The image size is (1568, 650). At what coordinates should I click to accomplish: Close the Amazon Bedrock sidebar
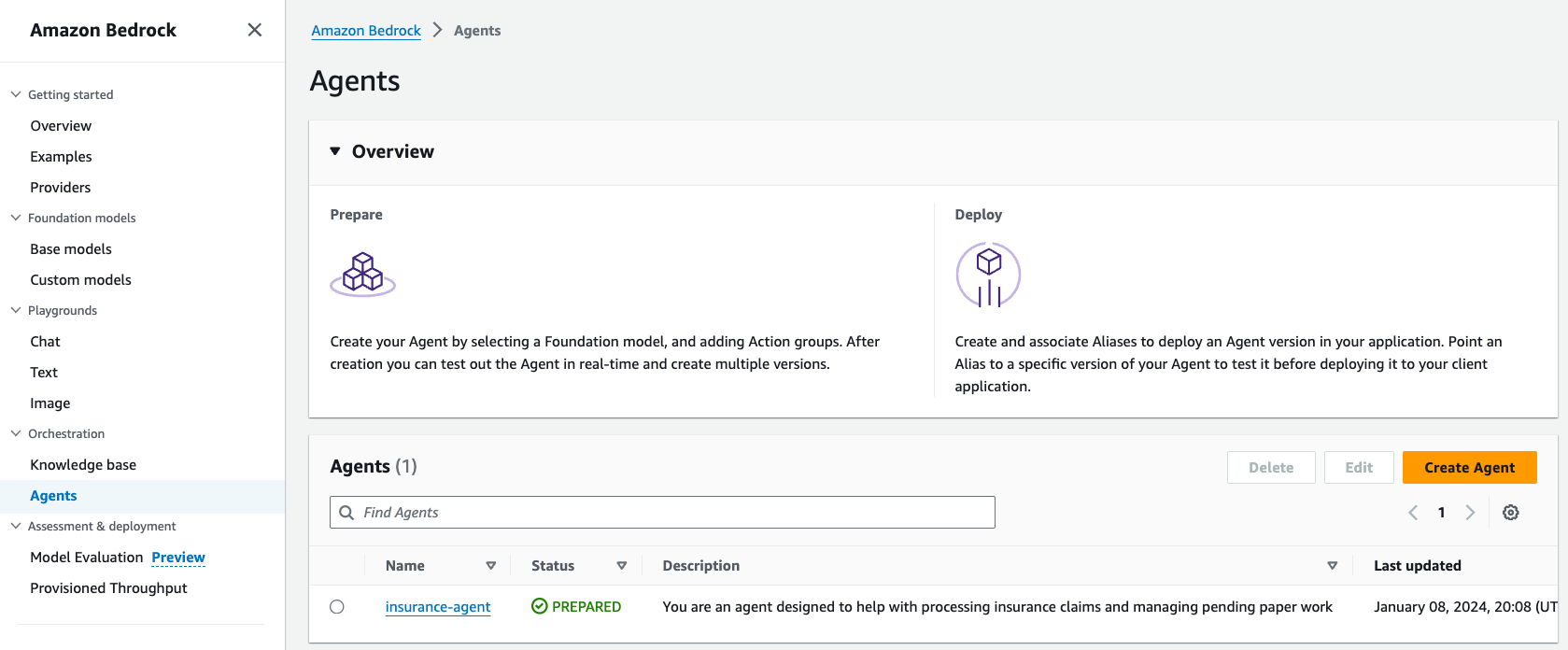254,30
